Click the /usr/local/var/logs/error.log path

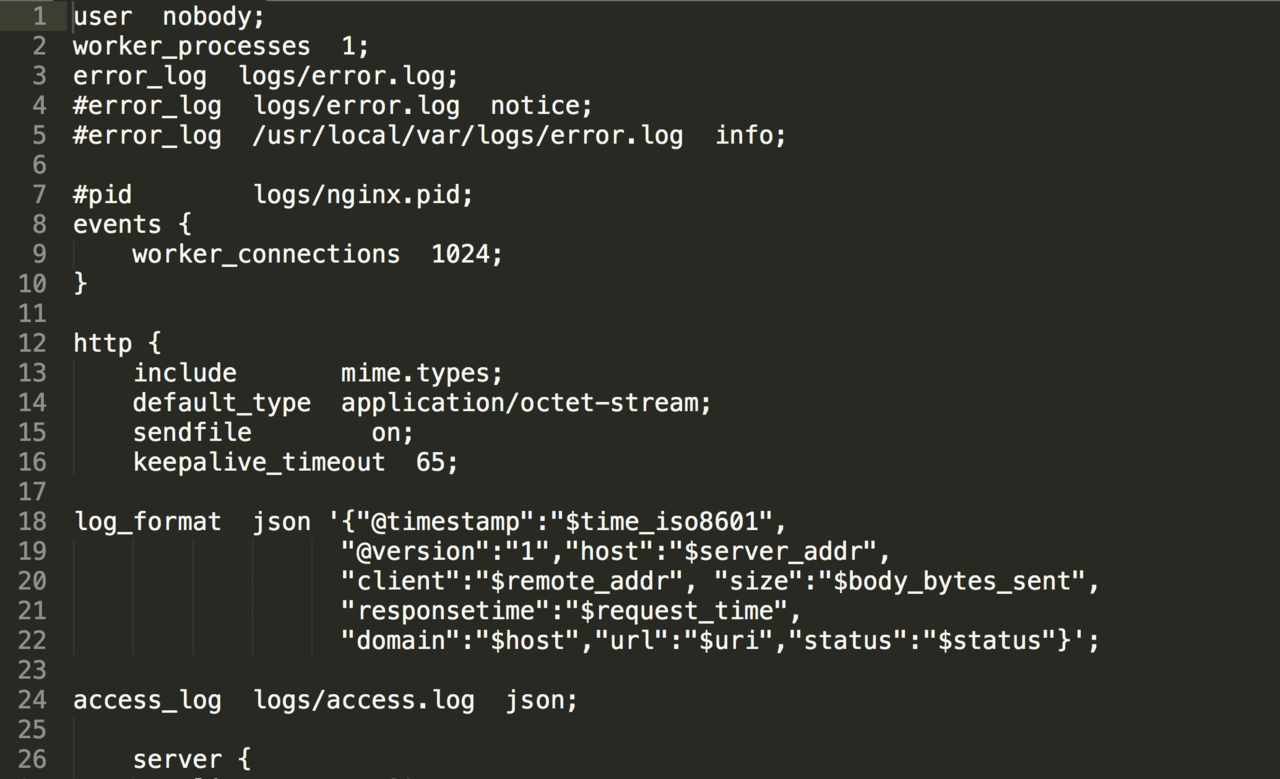[468, 136]
